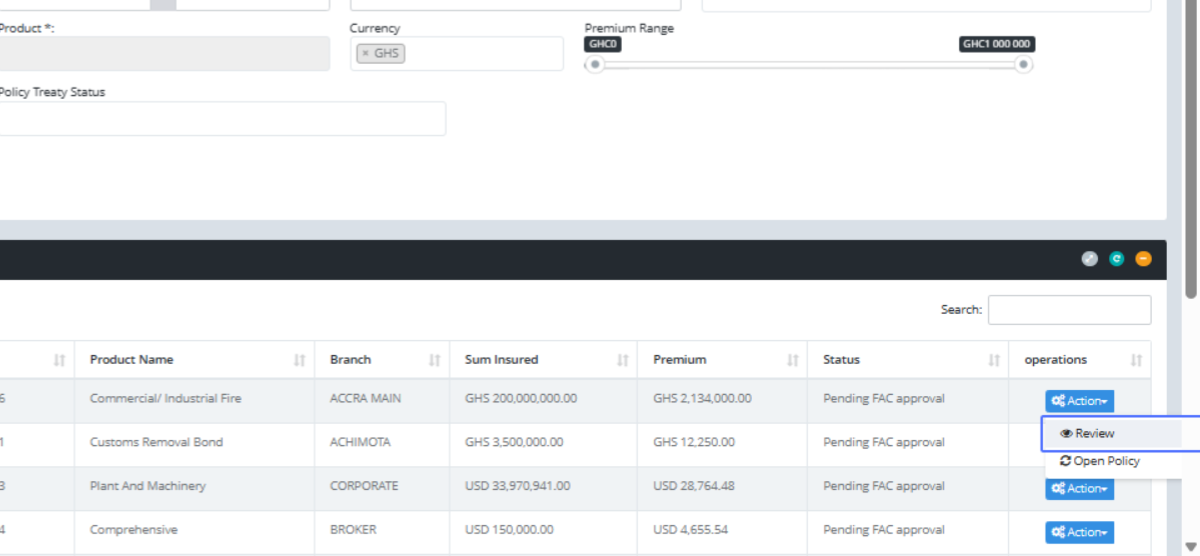Click the Premium Range minimum slider handle
This screenshot has width=1200, height=556.
coord(595,65)
